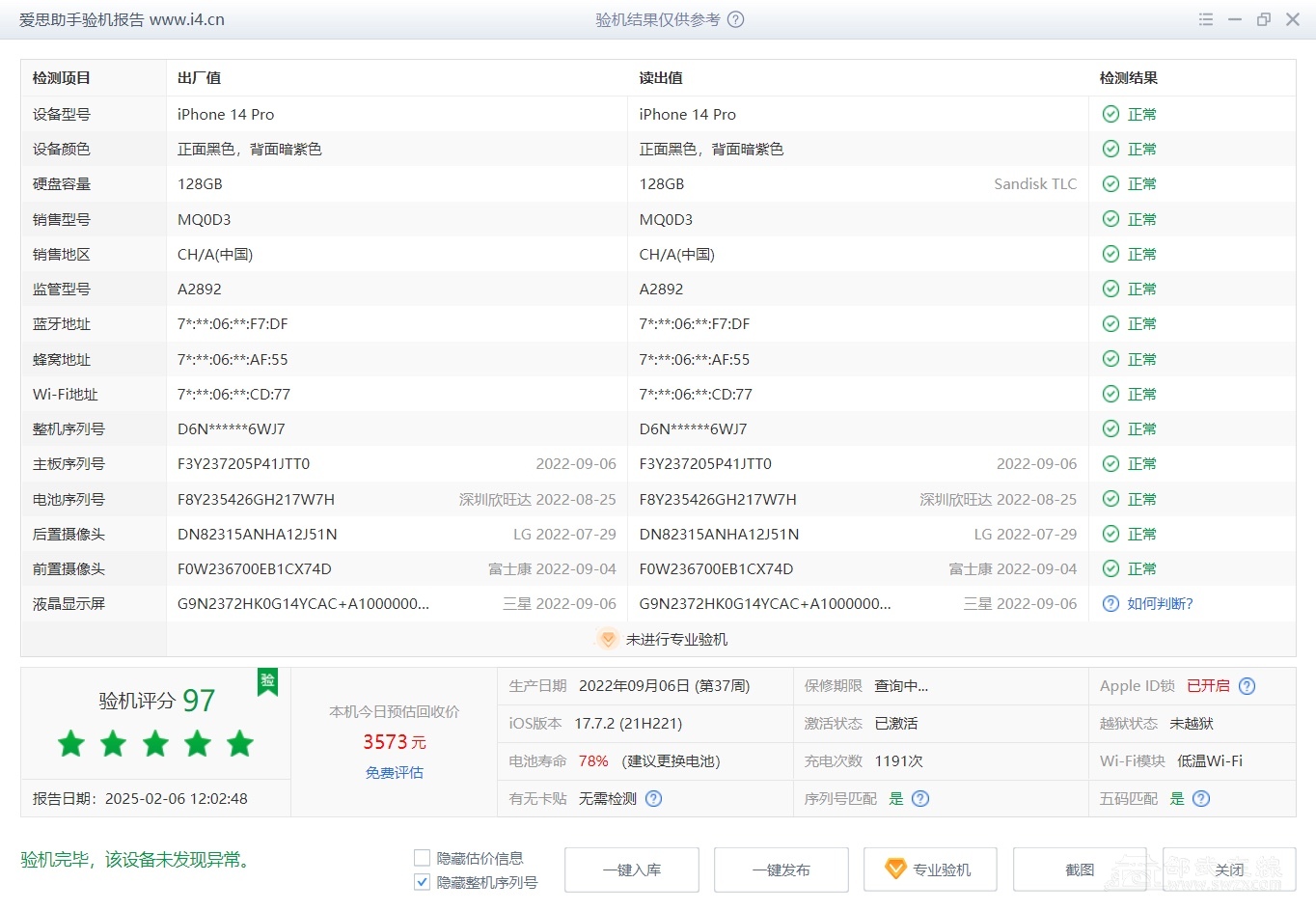Click the 关闭 button
The height and width of the screenshot is (911, 1316).
[1229, 870]
